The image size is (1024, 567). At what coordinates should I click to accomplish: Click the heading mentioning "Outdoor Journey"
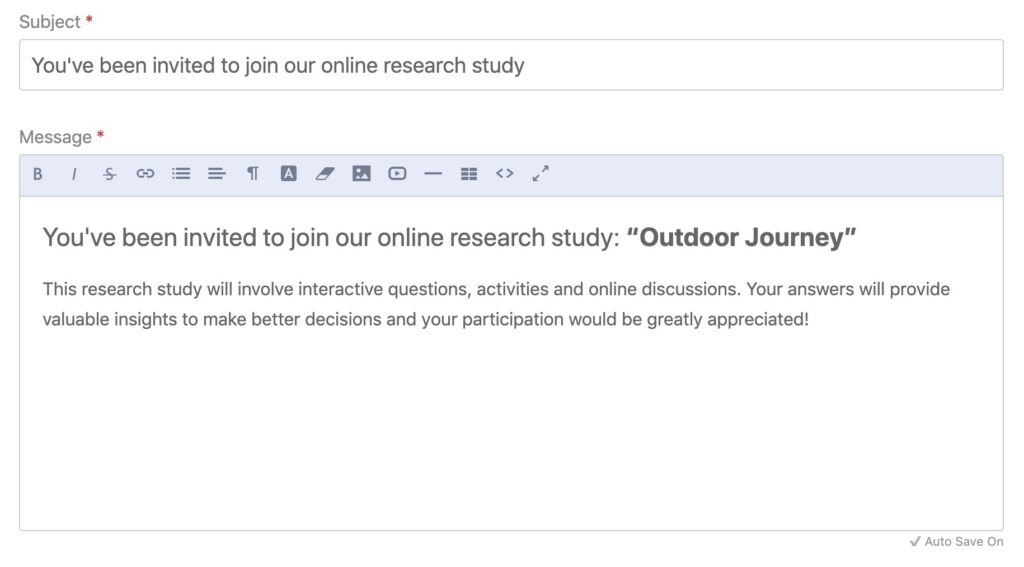(x=449, y=238)
